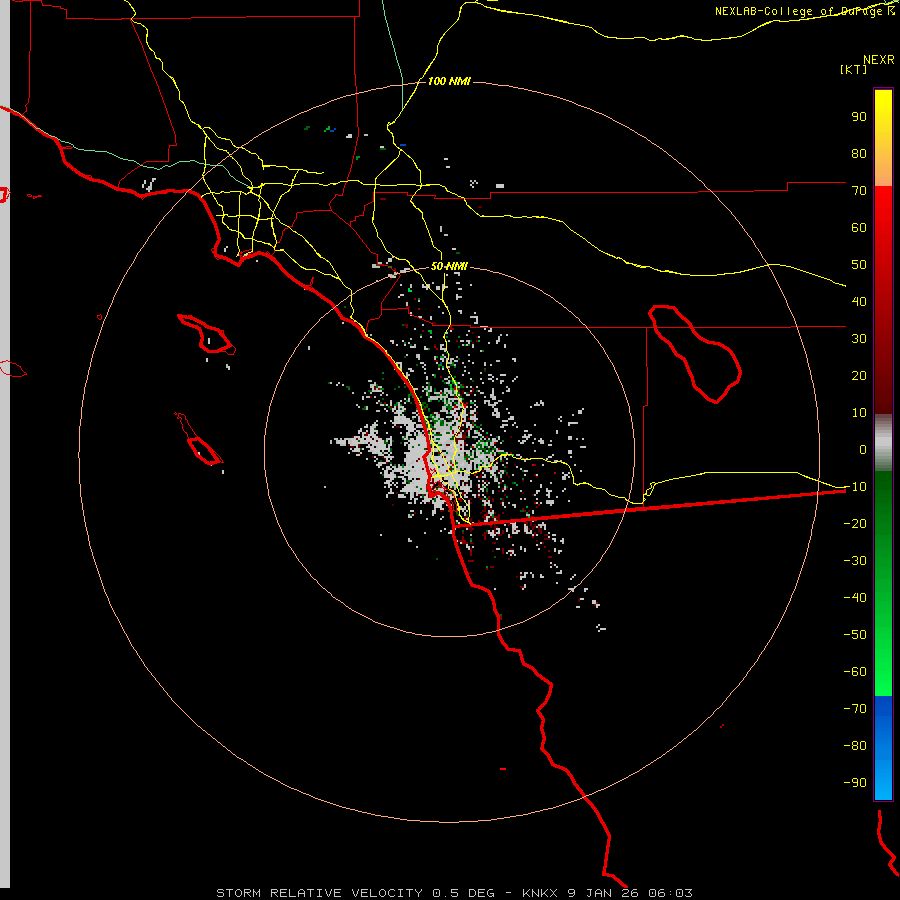Pick the blue bottom segment of the color bar
The width and height of the screenshot is (900, 900).
pyautogui.click(x=883, y=747)
